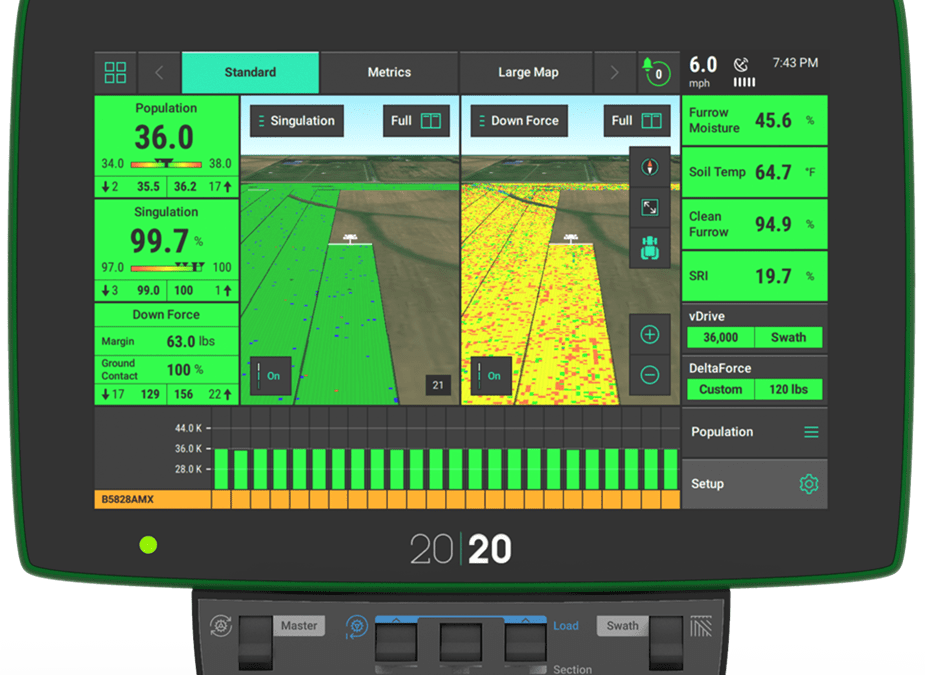Open the alerts bell showing 0
The width and height of the screenshot is (925, 675).
click(657, 73)
